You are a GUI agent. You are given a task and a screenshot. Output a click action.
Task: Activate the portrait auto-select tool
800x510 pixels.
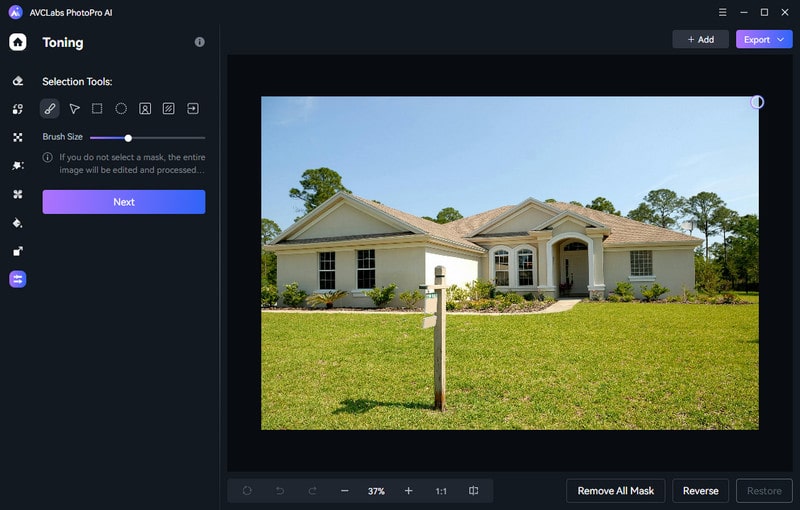tap(145, 108)
